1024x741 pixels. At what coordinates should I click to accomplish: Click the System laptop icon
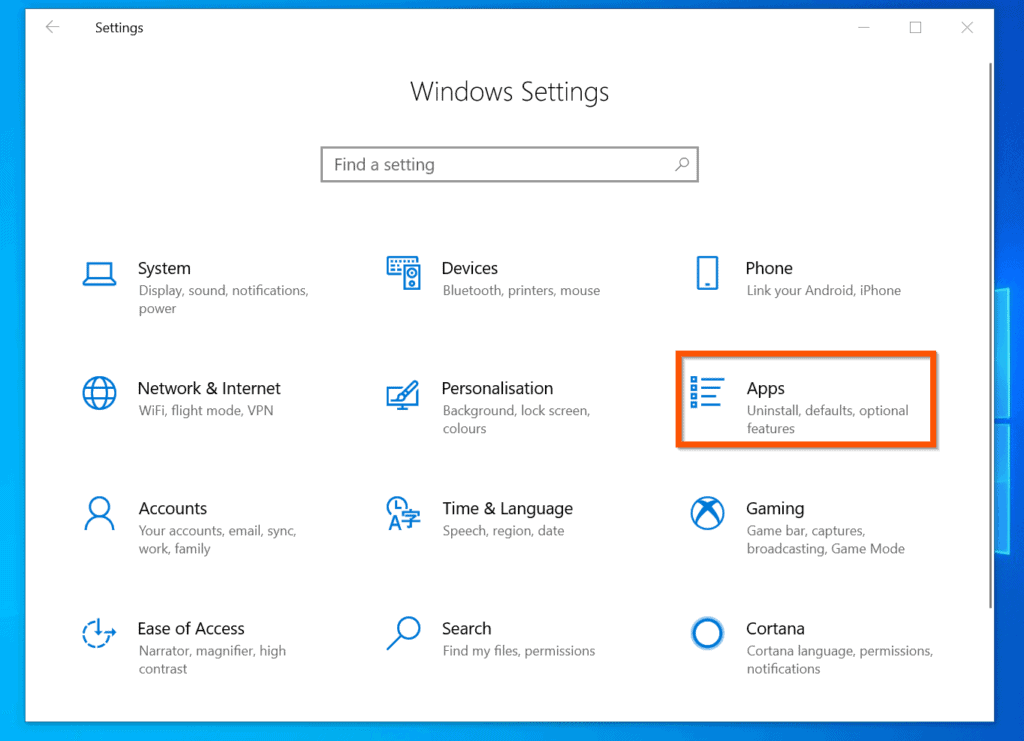(99, 273)
